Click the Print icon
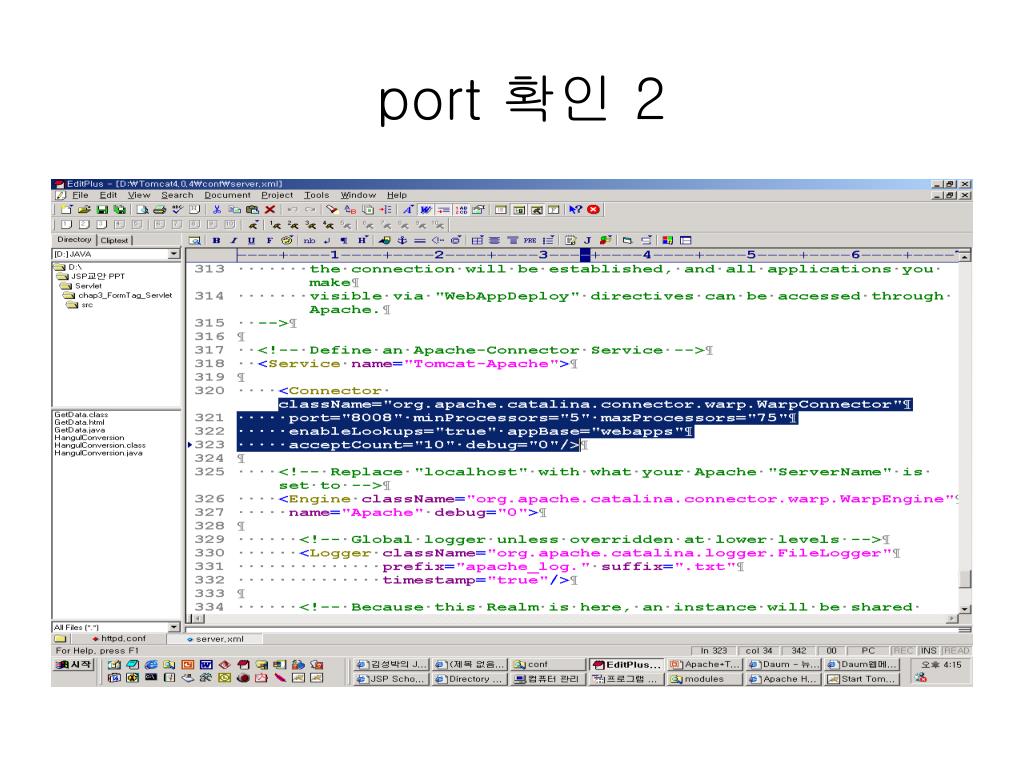Screen dimensions: 1024x768 pyautogui.click(x=159, y=210)
